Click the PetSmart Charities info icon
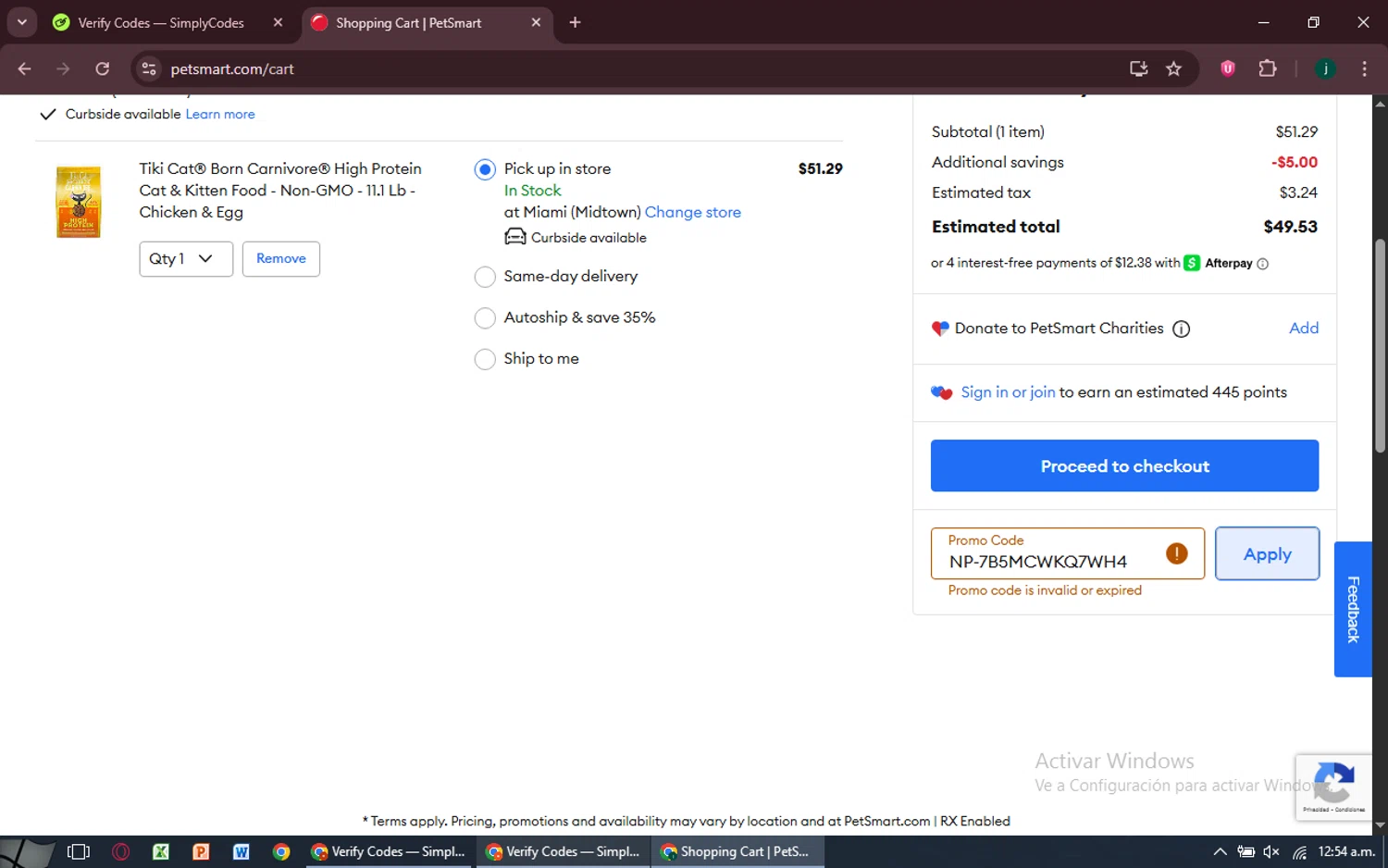This screenshot has height=868, width=1388. 1182,329
